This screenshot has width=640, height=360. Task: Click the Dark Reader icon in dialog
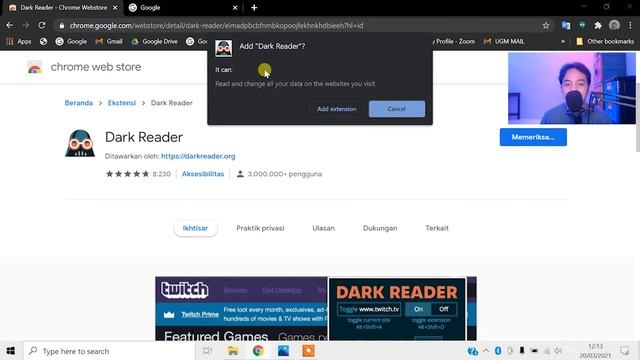click(224, 49)
